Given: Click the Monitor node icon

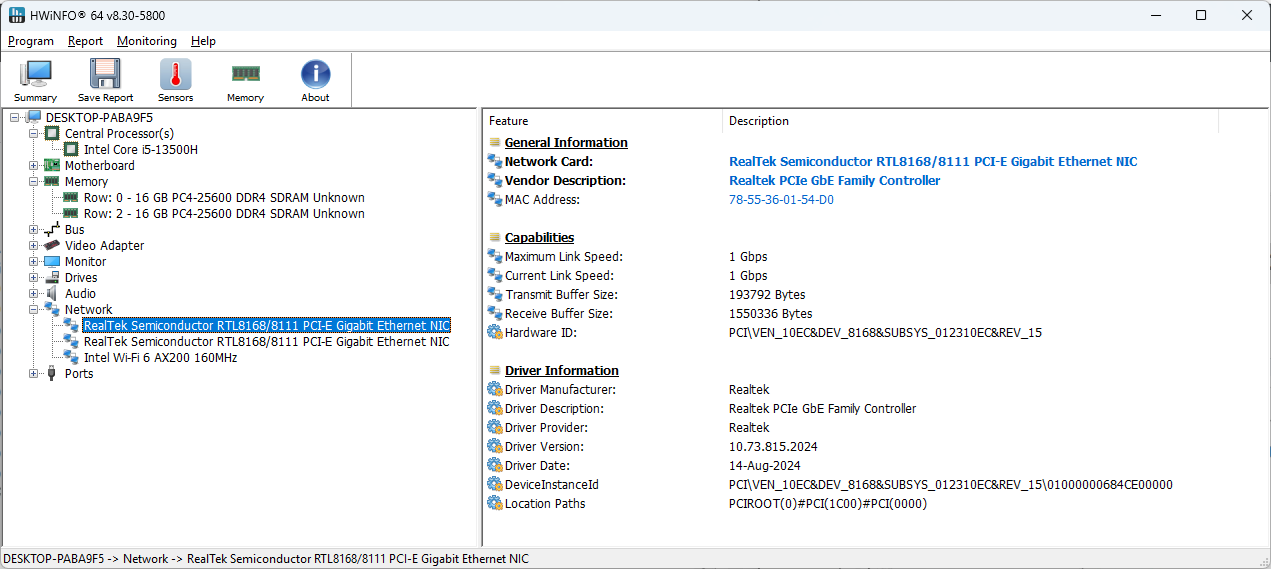Looking at the screenshot, I should [53, 261].
